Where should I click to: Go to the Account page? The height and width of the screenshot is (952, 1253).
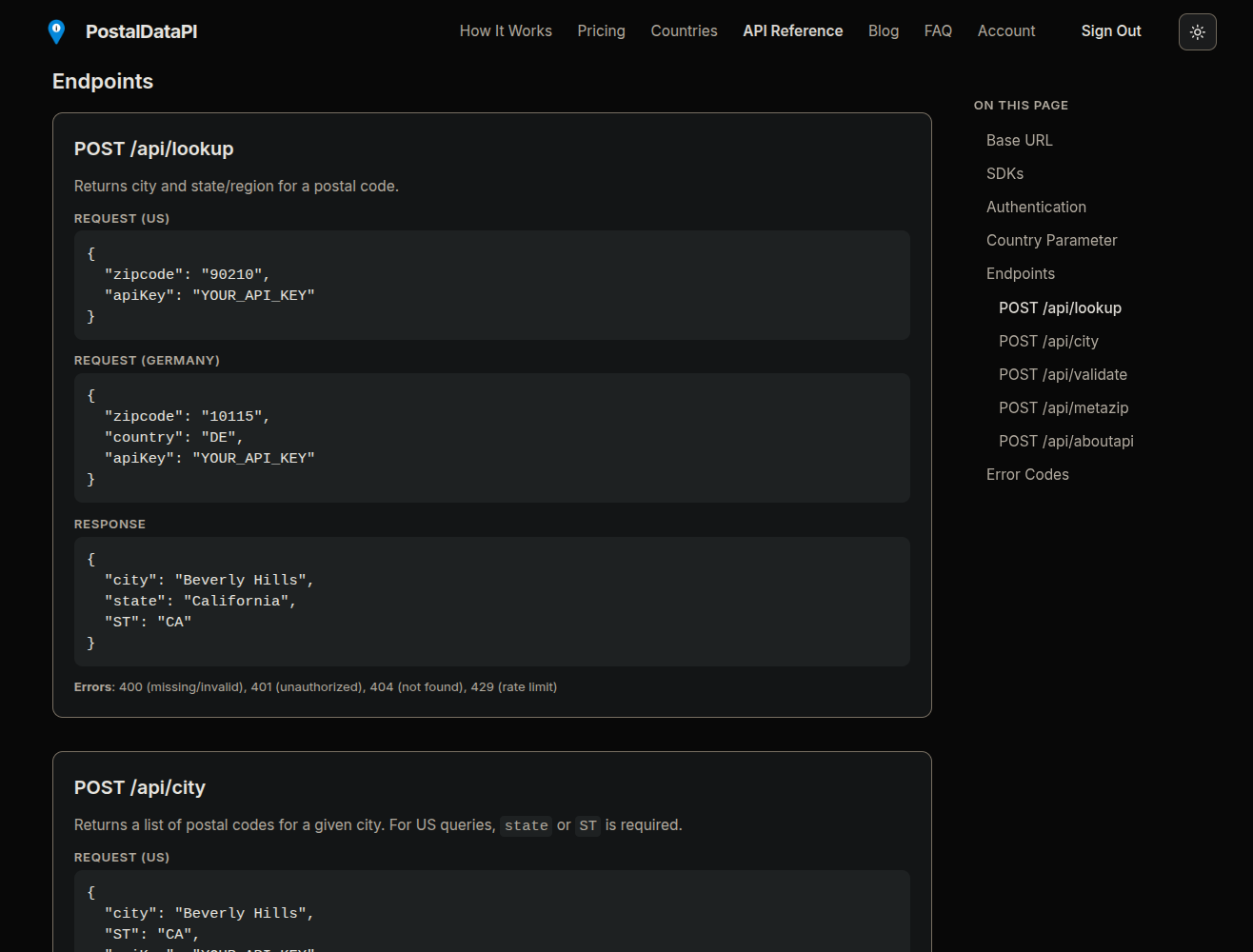pos(1005,30)
